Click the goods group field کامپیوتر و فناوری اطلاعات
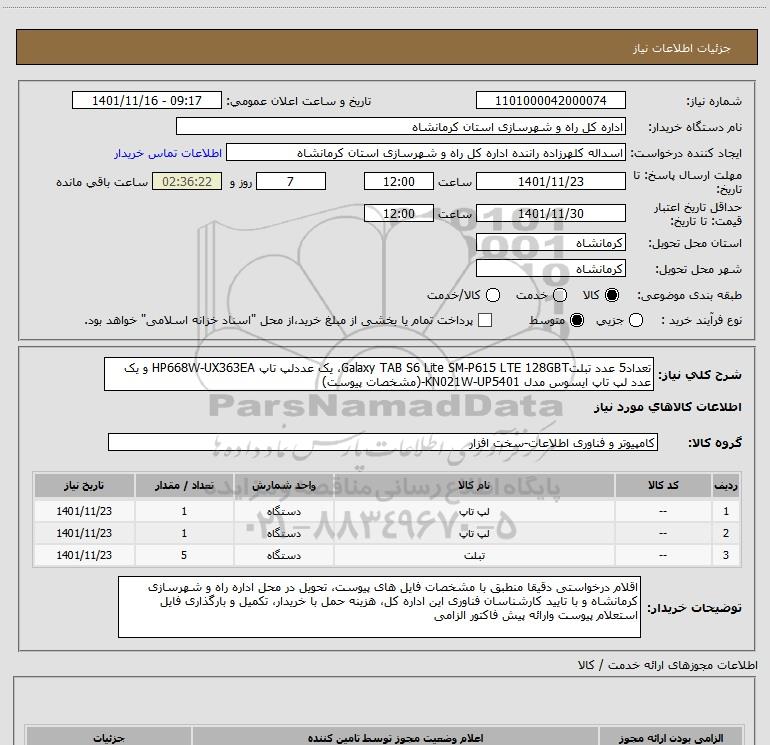 point(383,442)
